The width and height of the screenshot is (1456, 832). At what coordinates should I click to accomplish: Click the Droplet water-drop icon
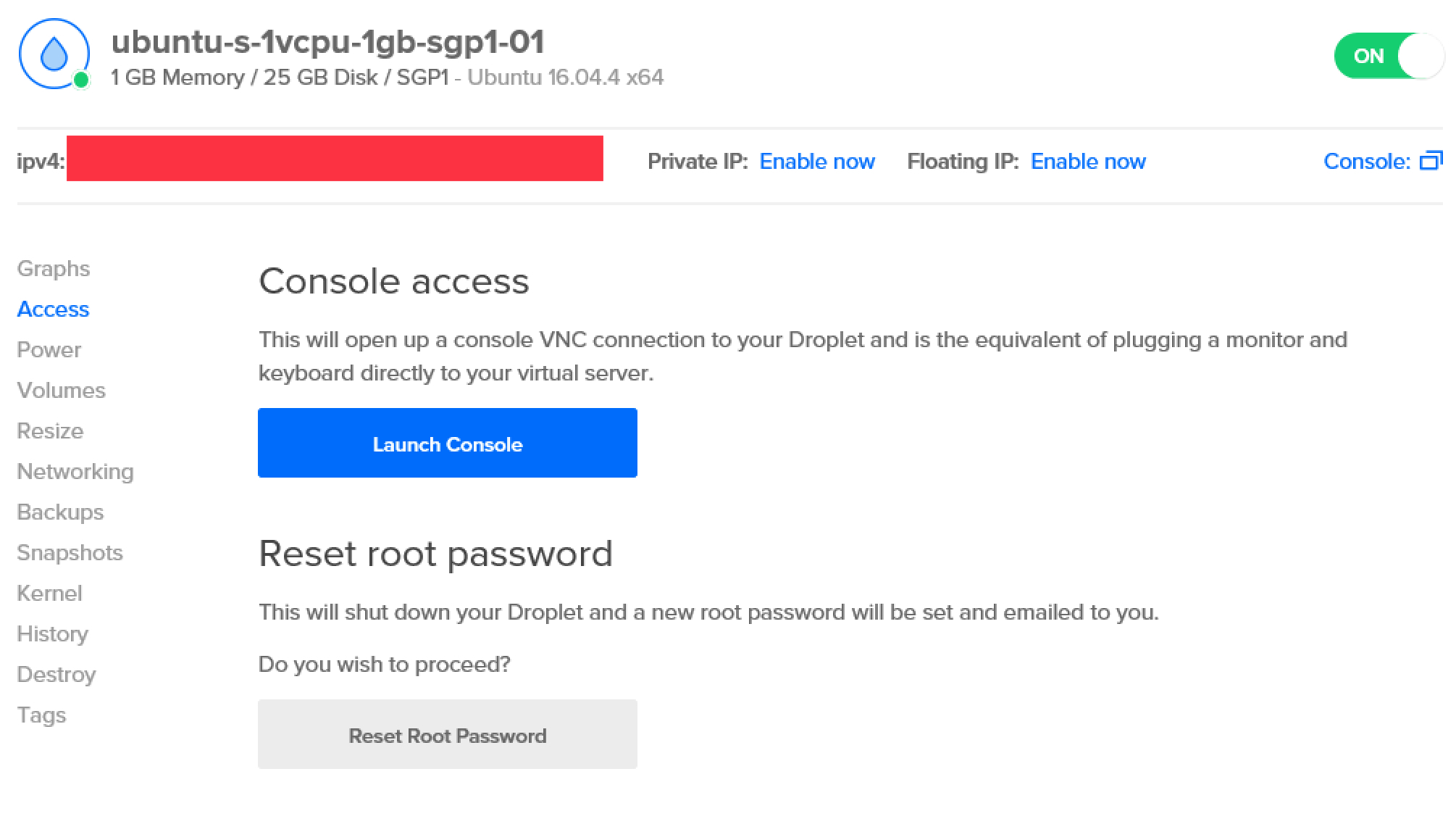(x=54, y=54)
